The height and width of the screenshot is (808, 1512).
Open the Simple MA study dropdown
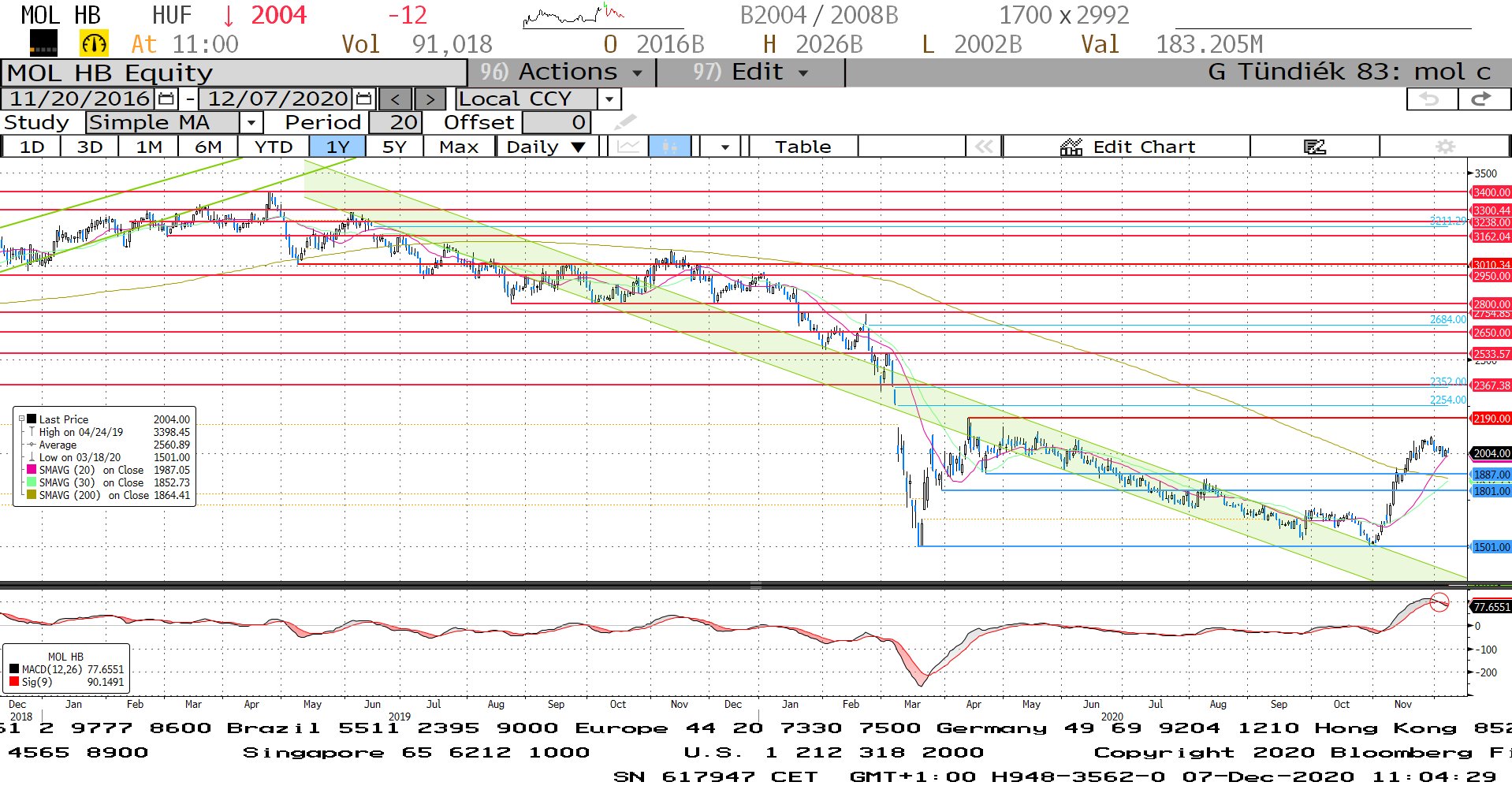pos(251,123)
